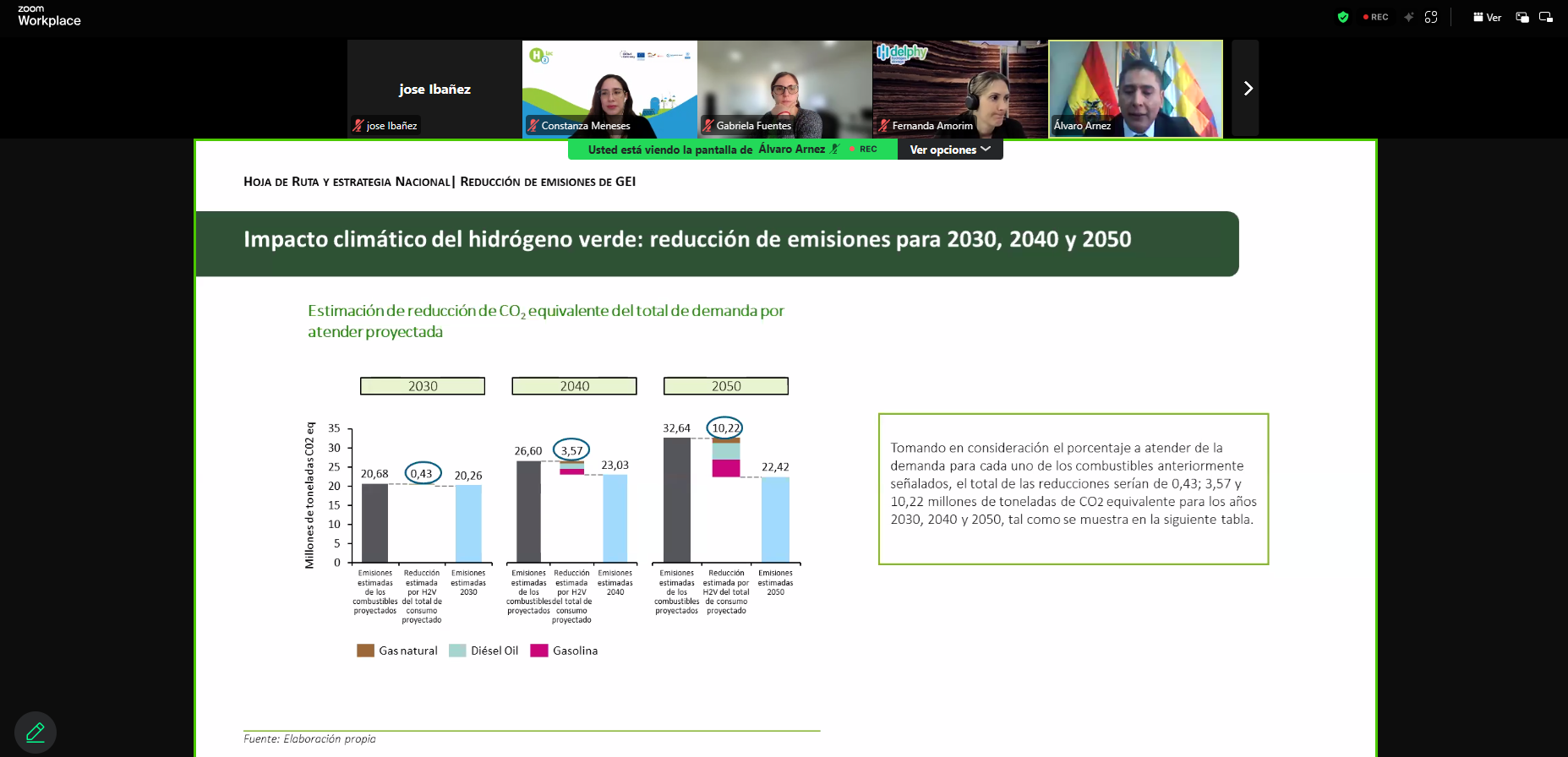Expand the Ver opciones dropdown

[x=949, y=150]
